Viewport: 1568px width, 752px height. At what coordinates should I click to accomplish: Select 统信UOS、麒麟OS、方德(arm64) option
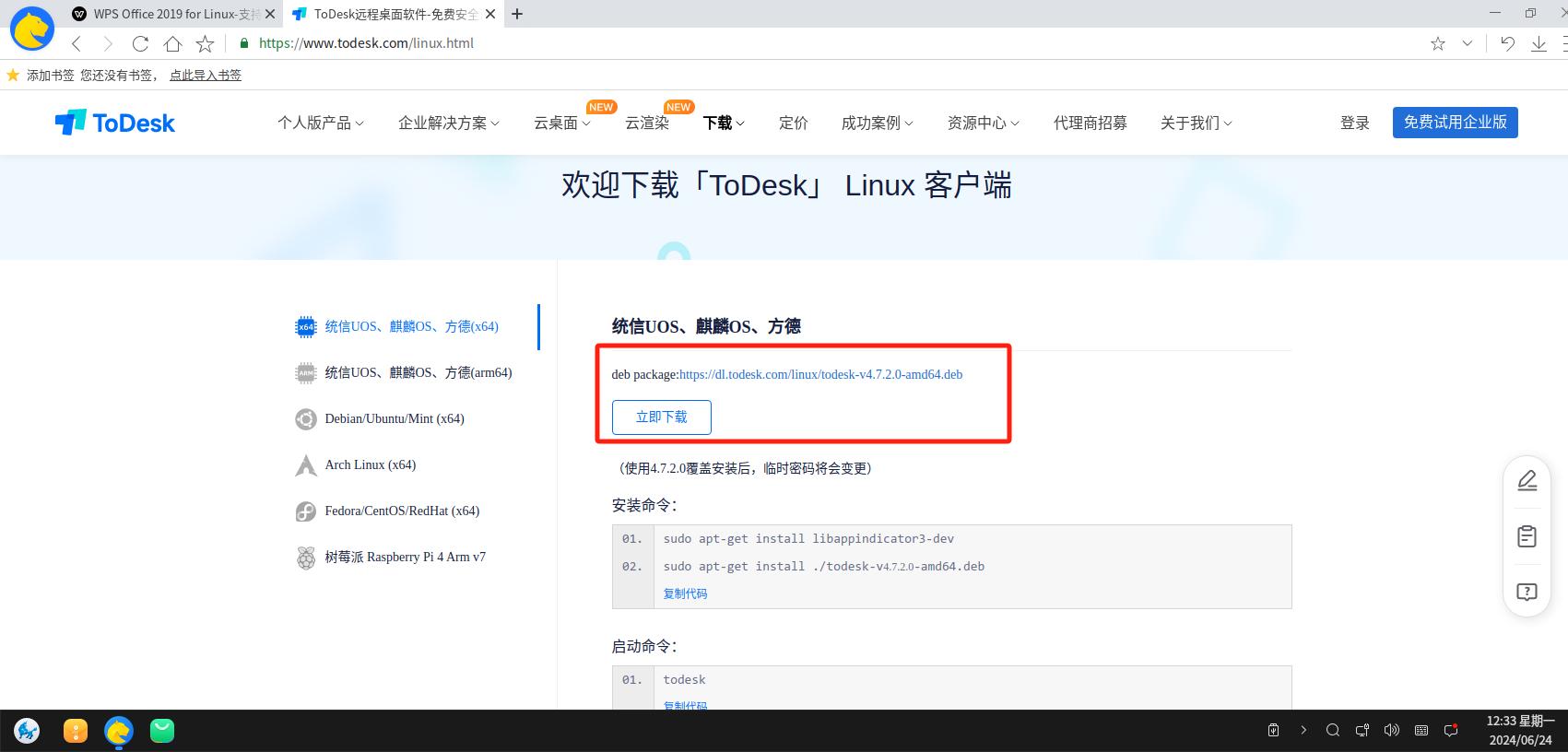(x=419, y=372)
